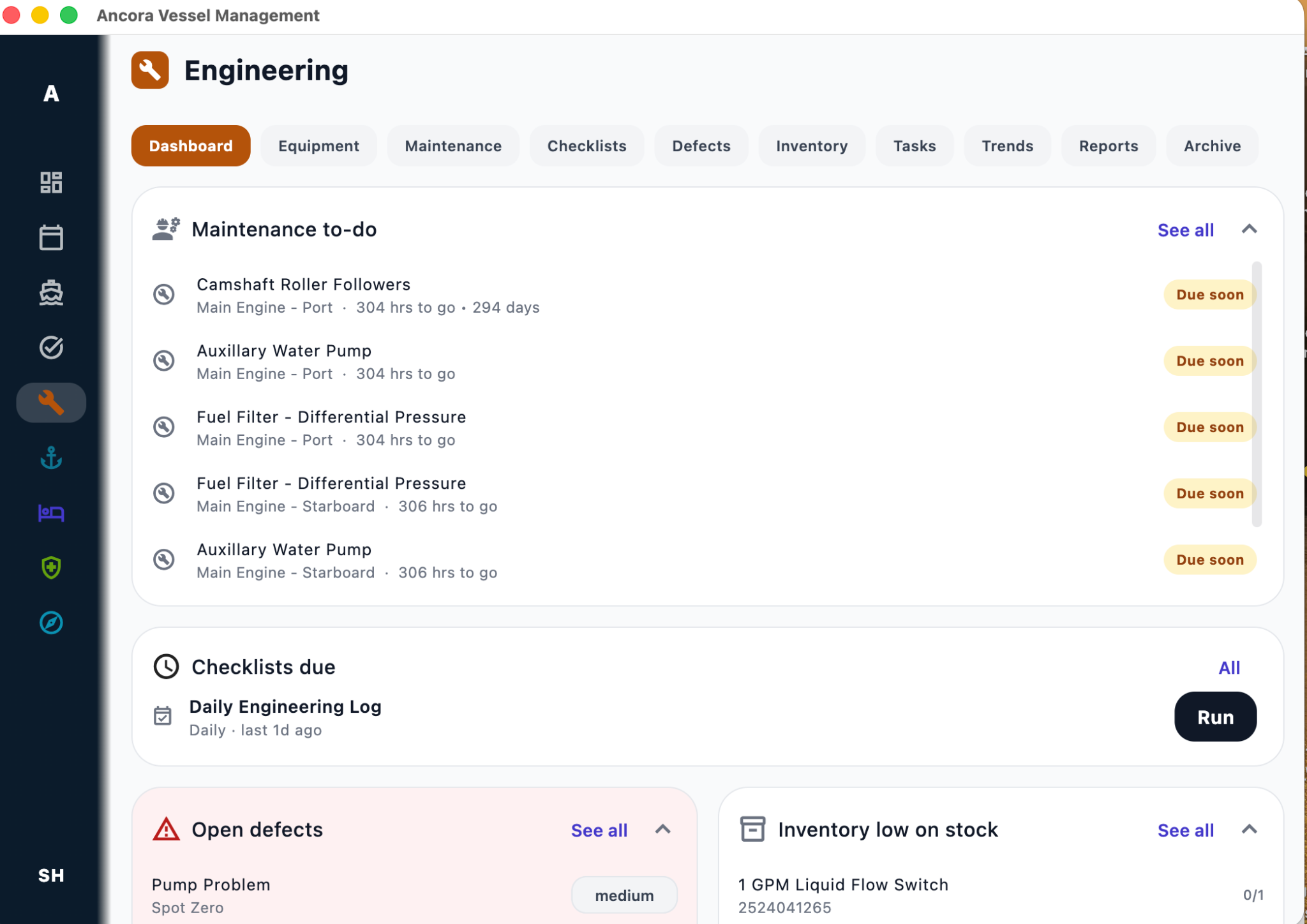Screen dimensions: 1307x924
Task: Open Auxillary Water Pump for Main Engine - Port
Action: 705,362
